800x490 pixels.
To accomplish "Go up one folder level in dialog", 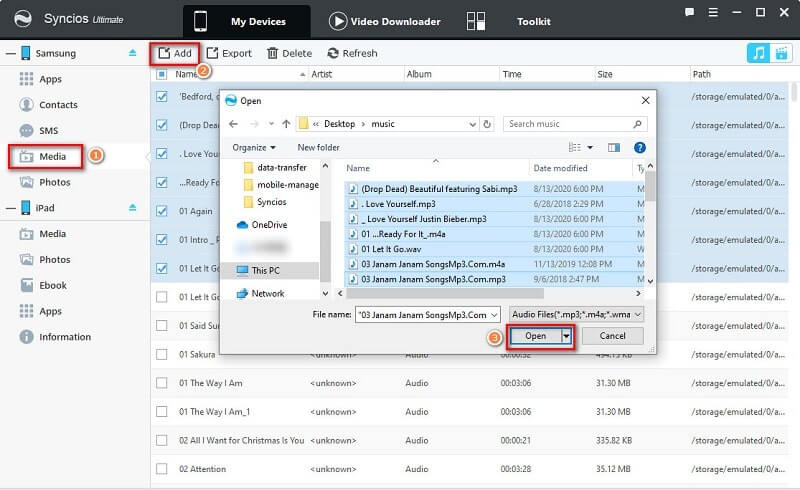I will 286,124.
